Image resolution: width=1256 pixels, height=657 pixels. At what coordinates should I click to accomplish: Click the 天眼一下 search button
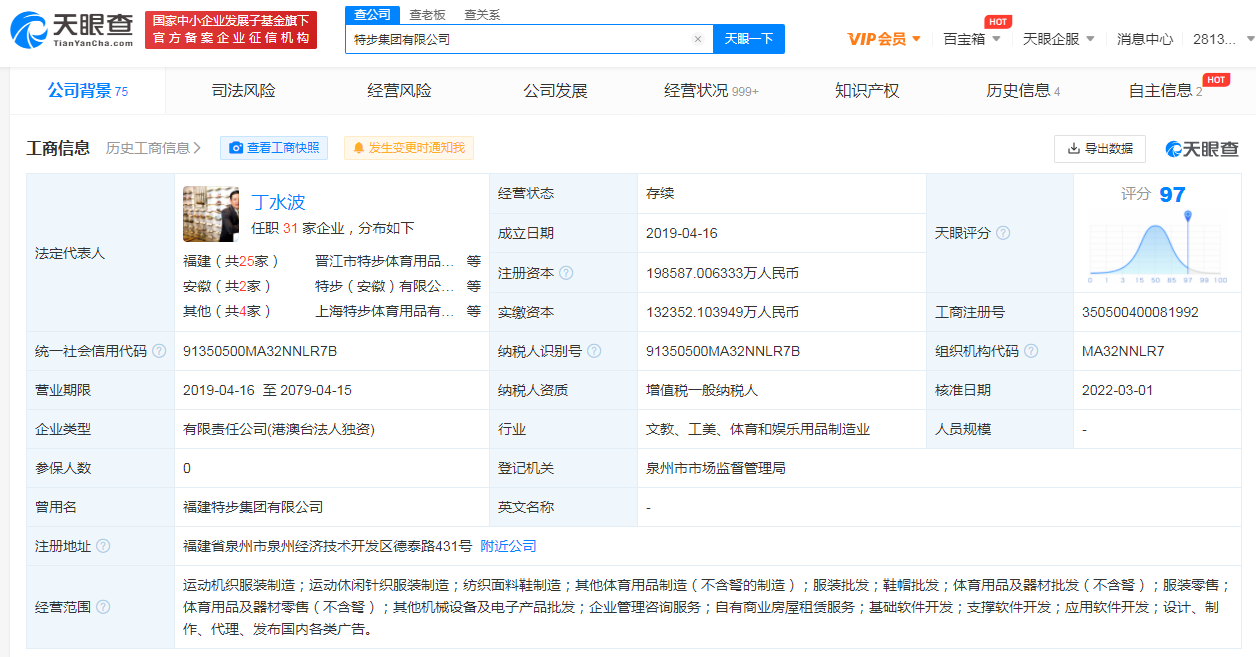coord(748,38)
